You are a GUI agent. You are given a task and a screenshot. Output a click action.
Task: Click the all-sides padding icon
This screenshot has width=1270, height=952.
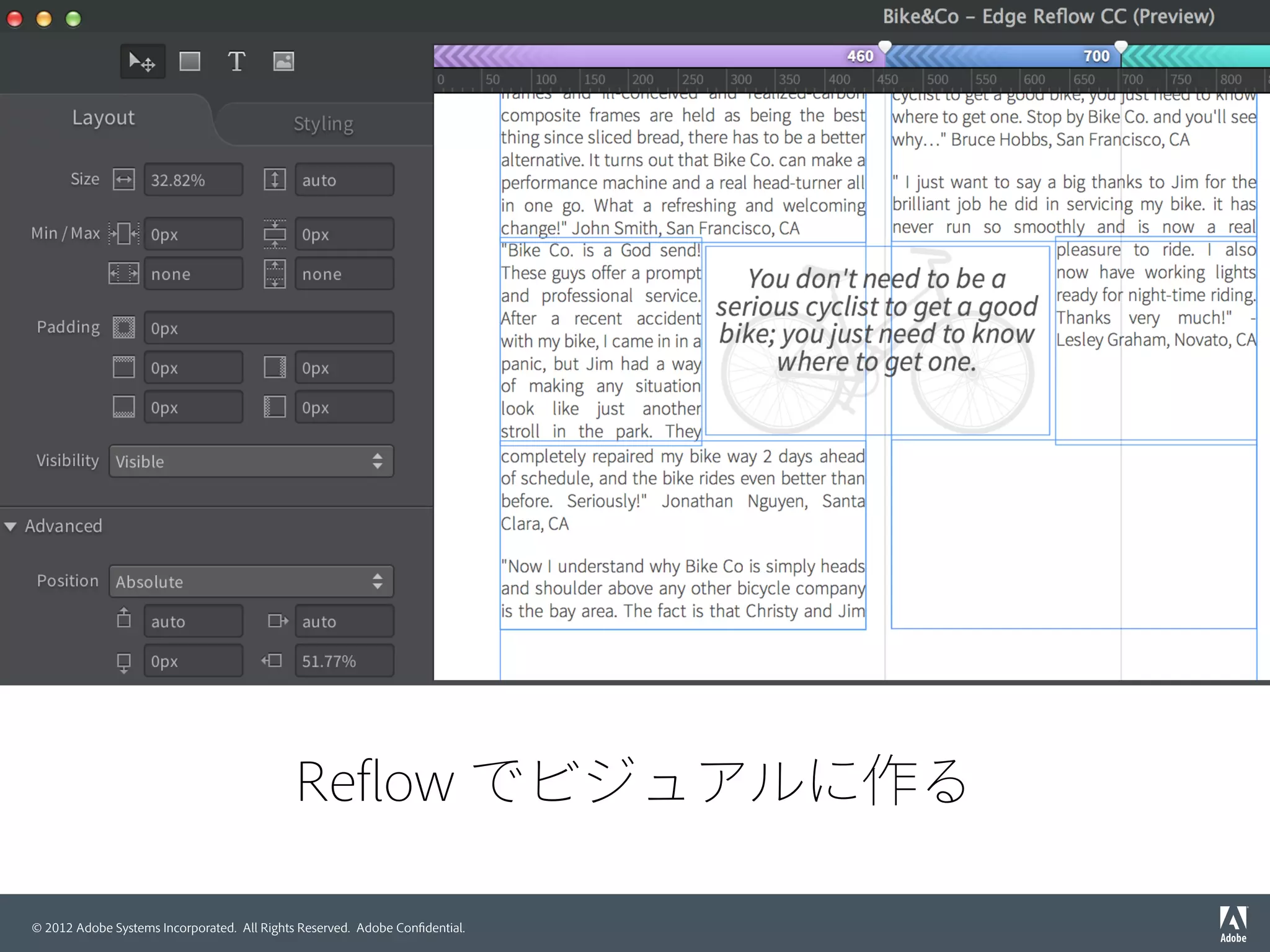coord(124,327)
